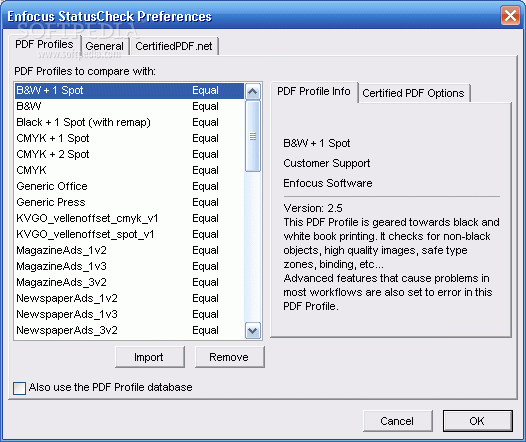Enable Also use the PDF Profile database
526x442 pixels.
point(19,388)
